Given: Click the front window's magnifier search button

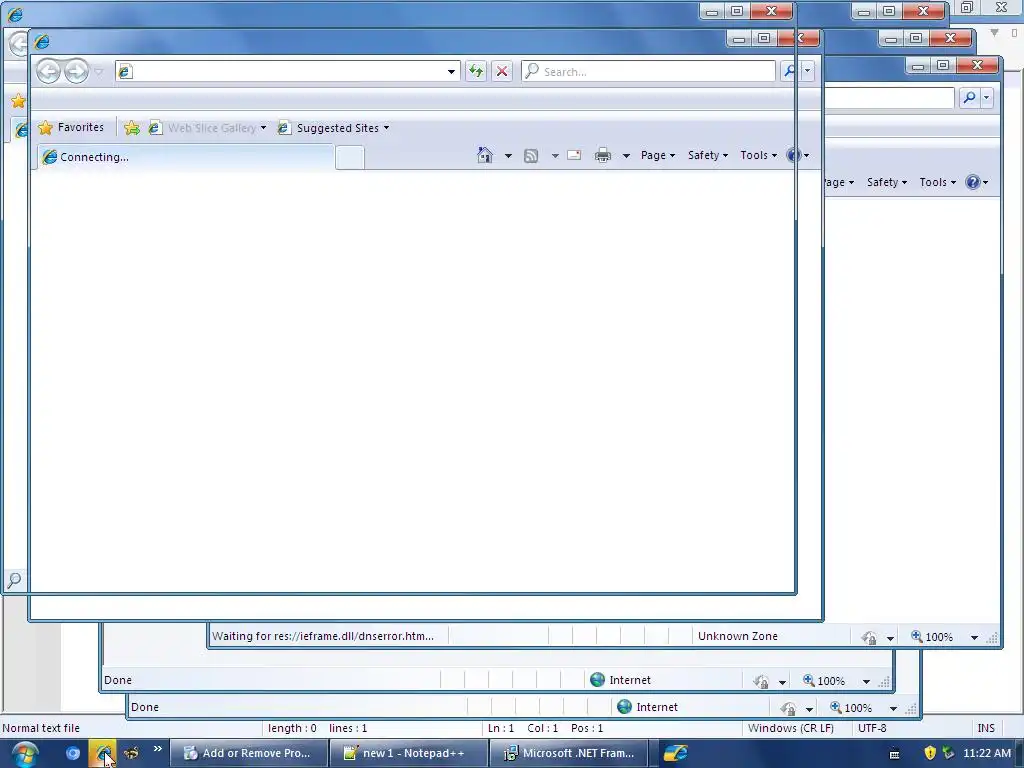Looking at the screenshot, I should tap(790, 71).
